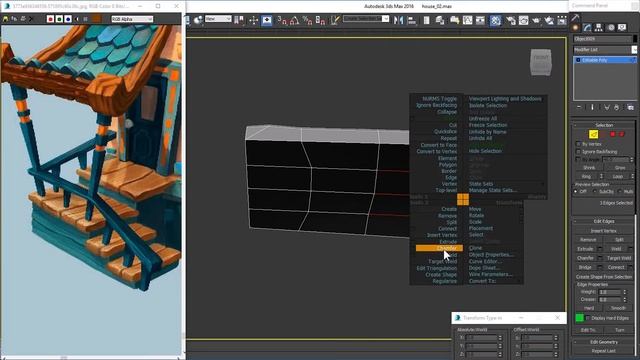Viewport: 640px width, 360px height.
Task: Select the Off preview selection radio button
Action: pos(576,191)
